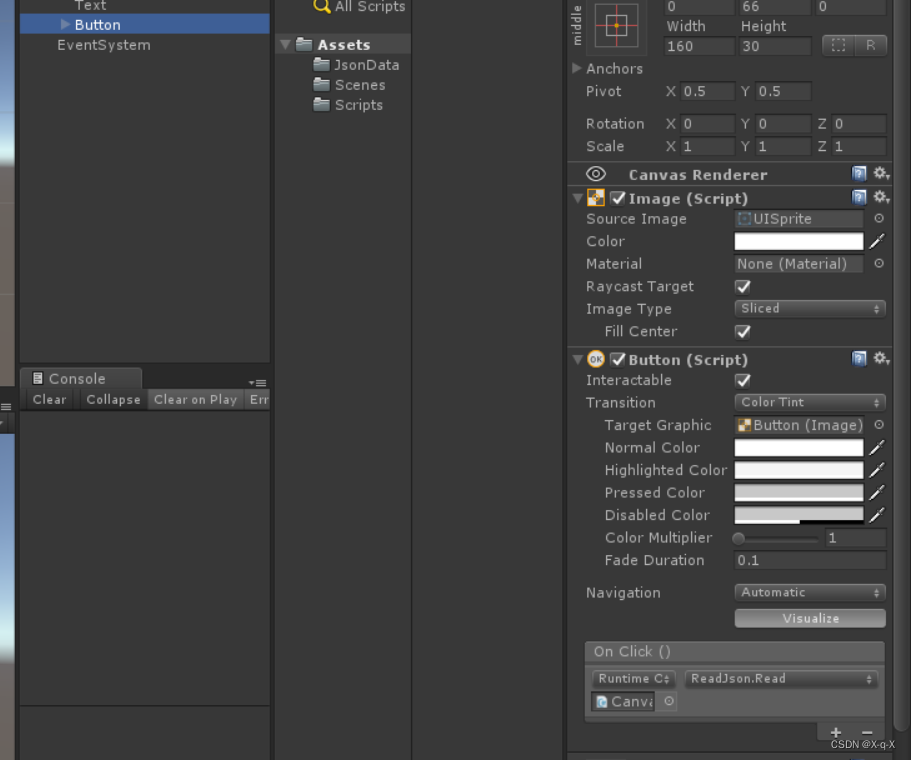Viewport: 911px width, 760px height.
Task: Collapse the Button (Script) component
Action: click(578, 360)
